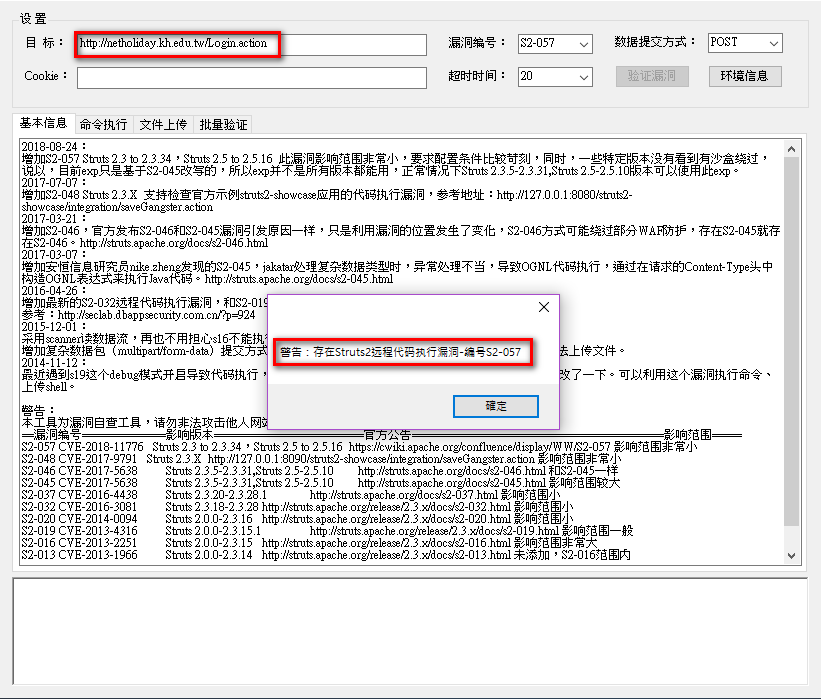The height and width of the screenshot is (699, 821).
Task: Click the 验证漏洞 button
Action: 652,76
